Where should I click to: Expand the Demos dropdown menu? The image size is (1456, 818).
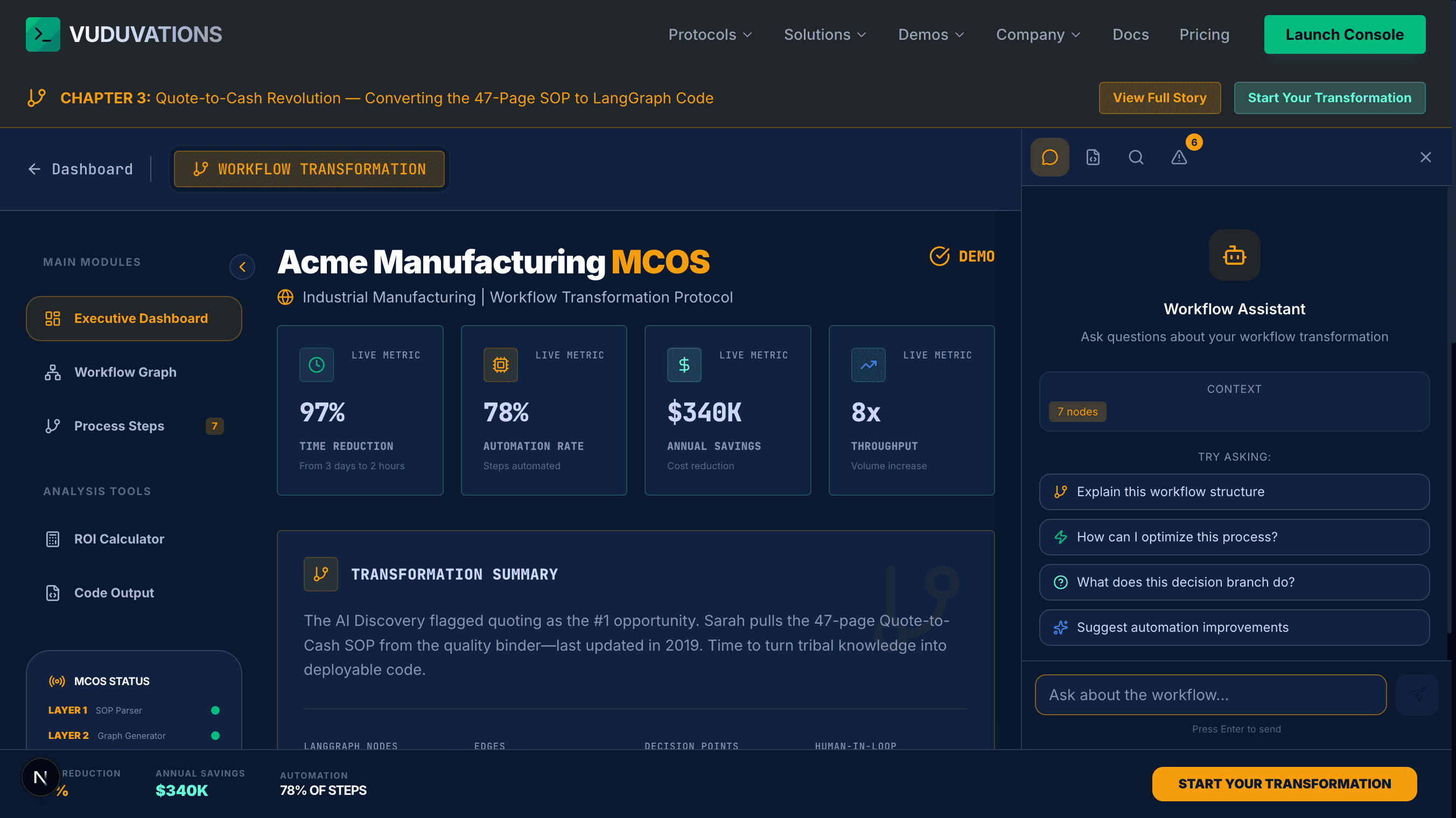931,34
